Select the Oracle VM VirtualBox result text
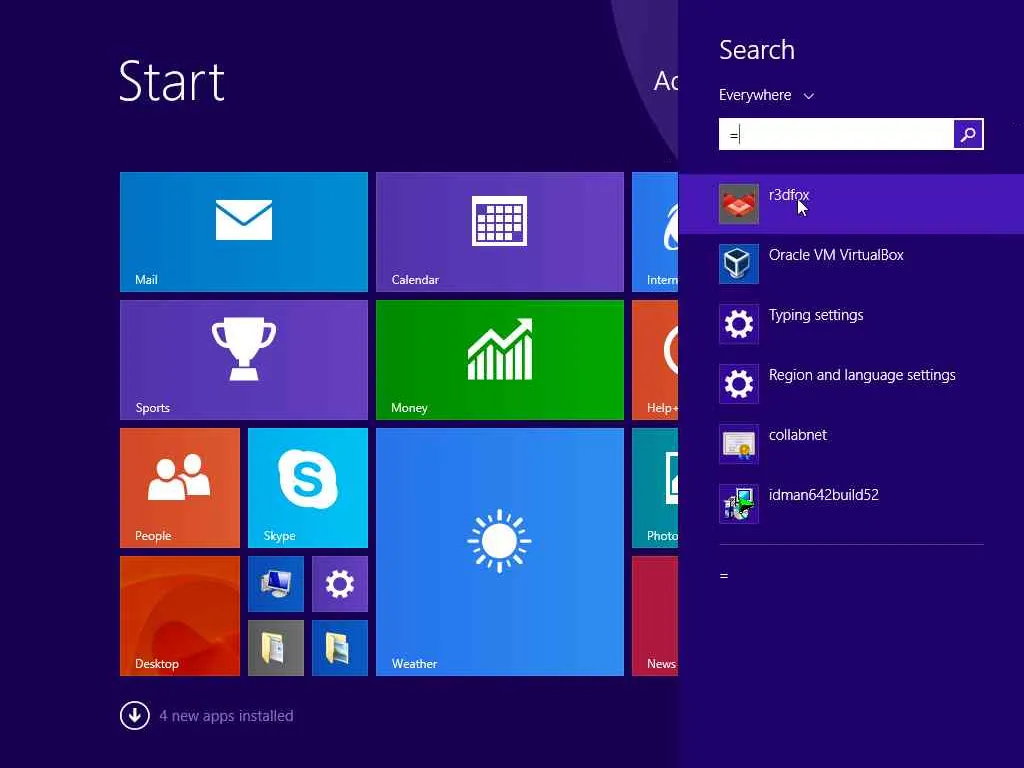The image size is (1024, 768). 836,255
